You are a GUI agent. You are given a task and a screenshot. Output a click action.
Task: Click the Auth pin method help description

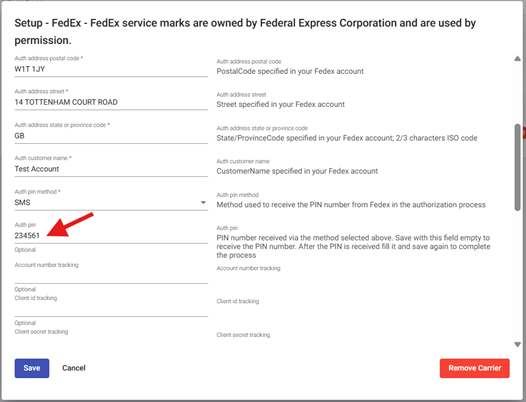point(351,205)
